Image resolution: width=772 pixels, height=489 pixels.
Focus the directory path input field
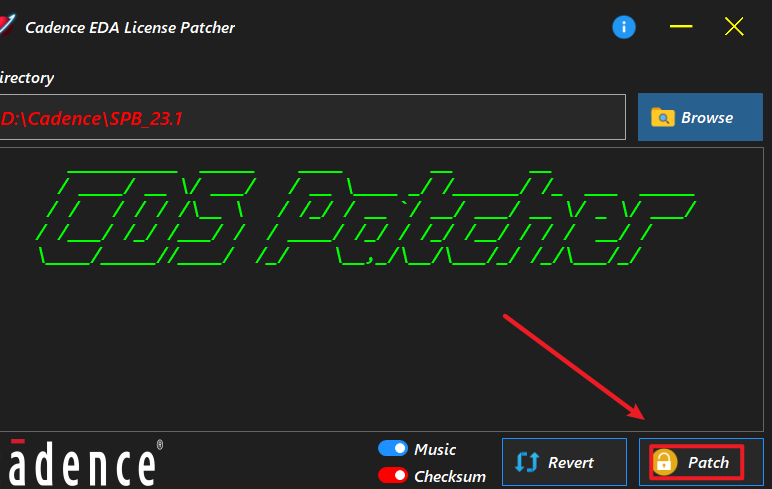pyautogui.click(x=313, y=117)
